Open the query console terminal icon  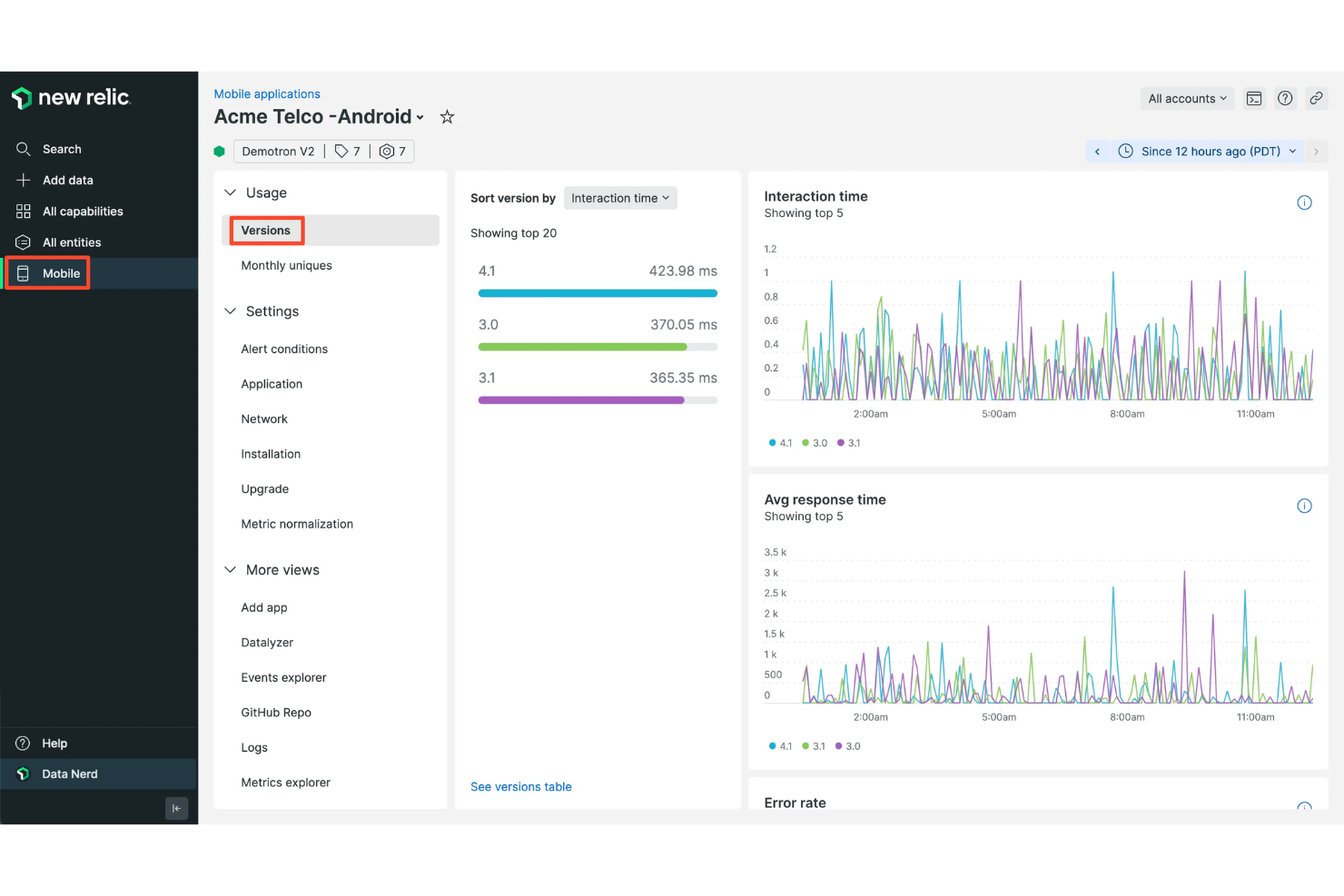pyautogui.click(x=1254, y=98)
